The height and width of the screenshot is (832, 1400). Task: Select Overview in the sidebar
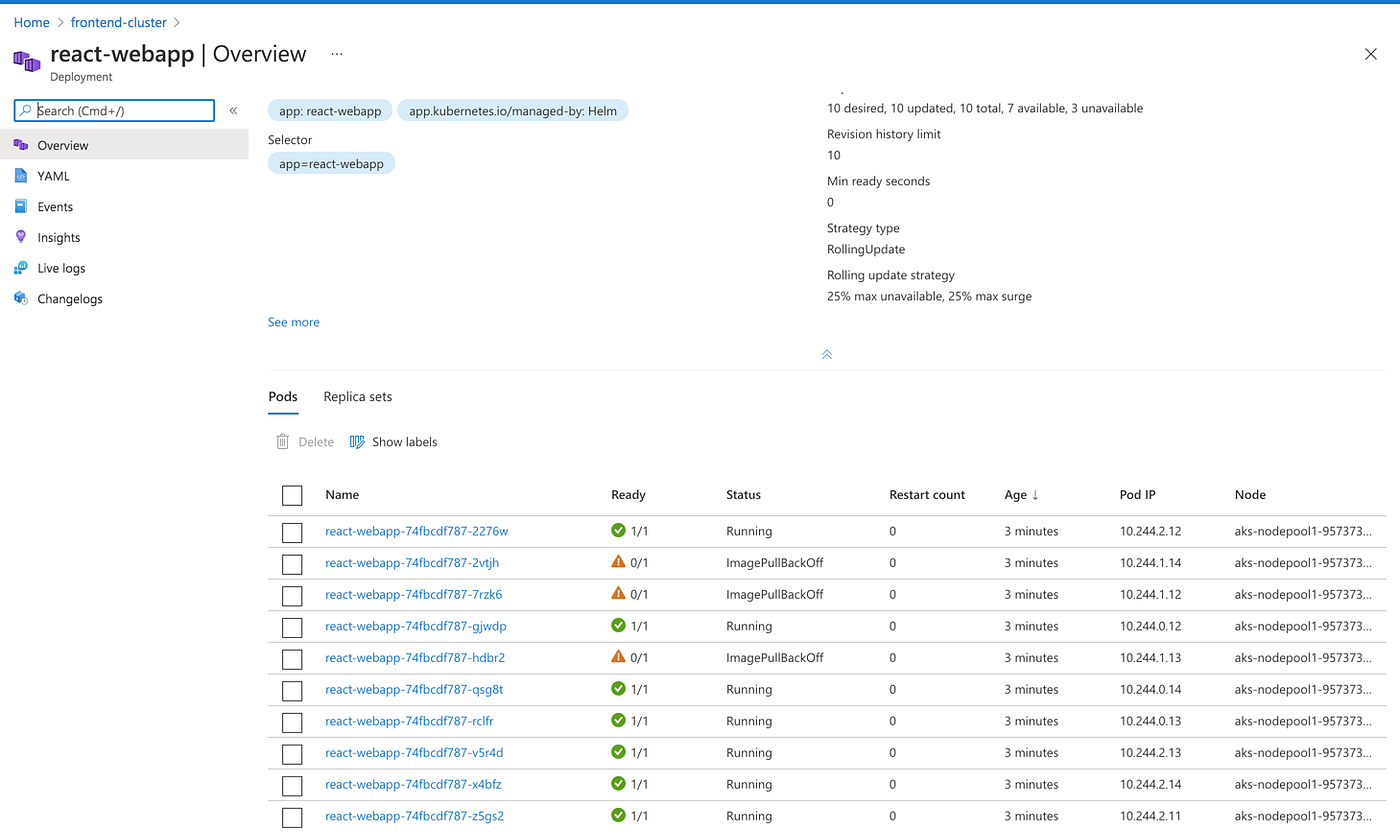point(60,144)
